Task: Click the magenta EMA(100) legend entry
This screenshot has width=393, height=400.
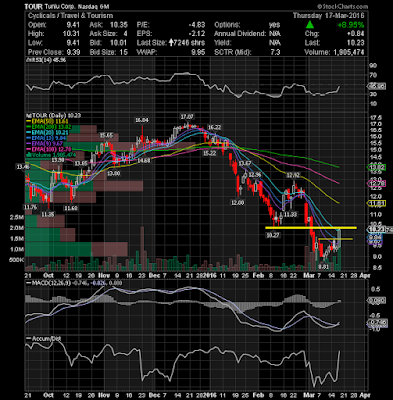Action: pyautogui.click(x=49, y=149)
